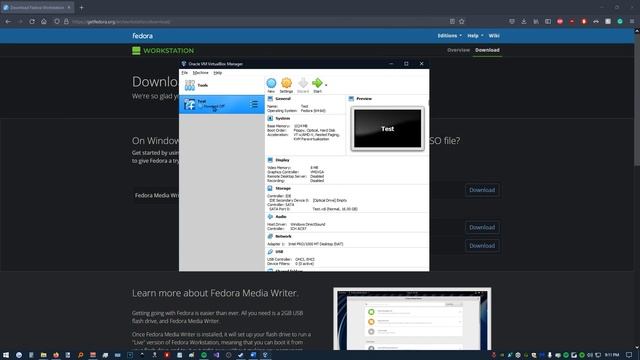Open the Machine menu in VirtualBox
The height and width of the screenshot is (360, 640).
(200, 73)
